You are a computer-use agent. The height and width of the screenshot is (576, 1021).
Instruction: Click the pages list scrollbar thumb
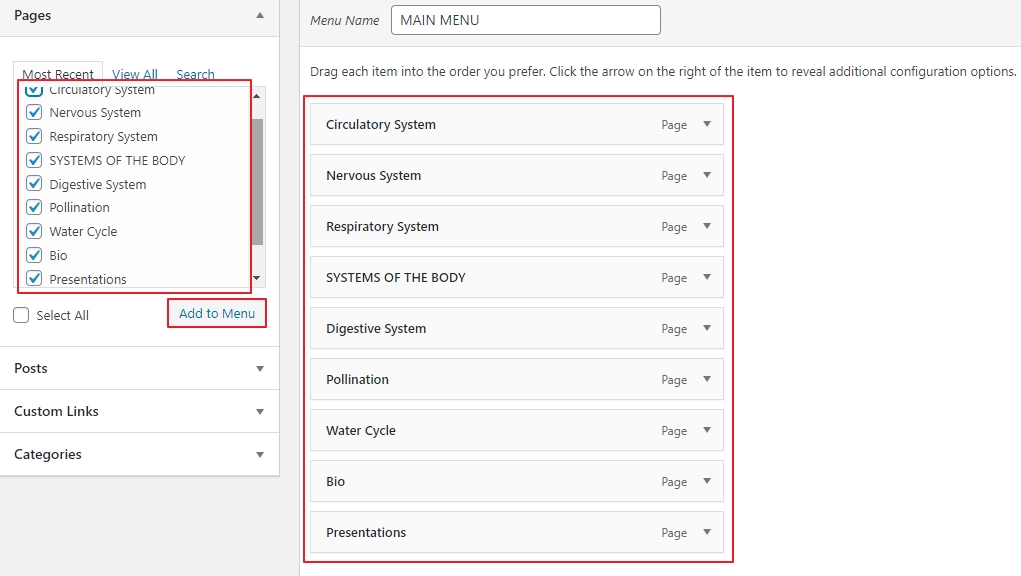pos(257,182)
